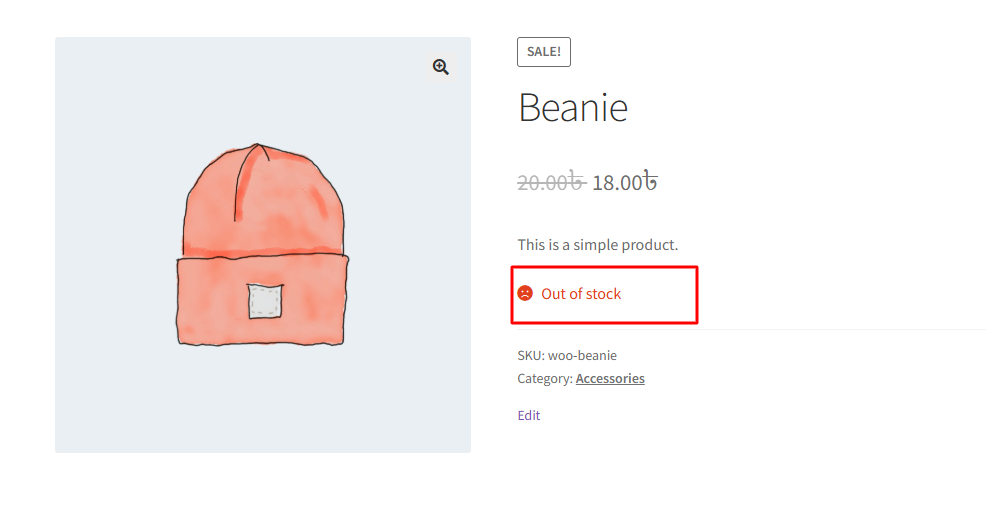Screen dimensions: 986x524
Task: Click the taka symbol after 18.00
Action: [650, 182]
